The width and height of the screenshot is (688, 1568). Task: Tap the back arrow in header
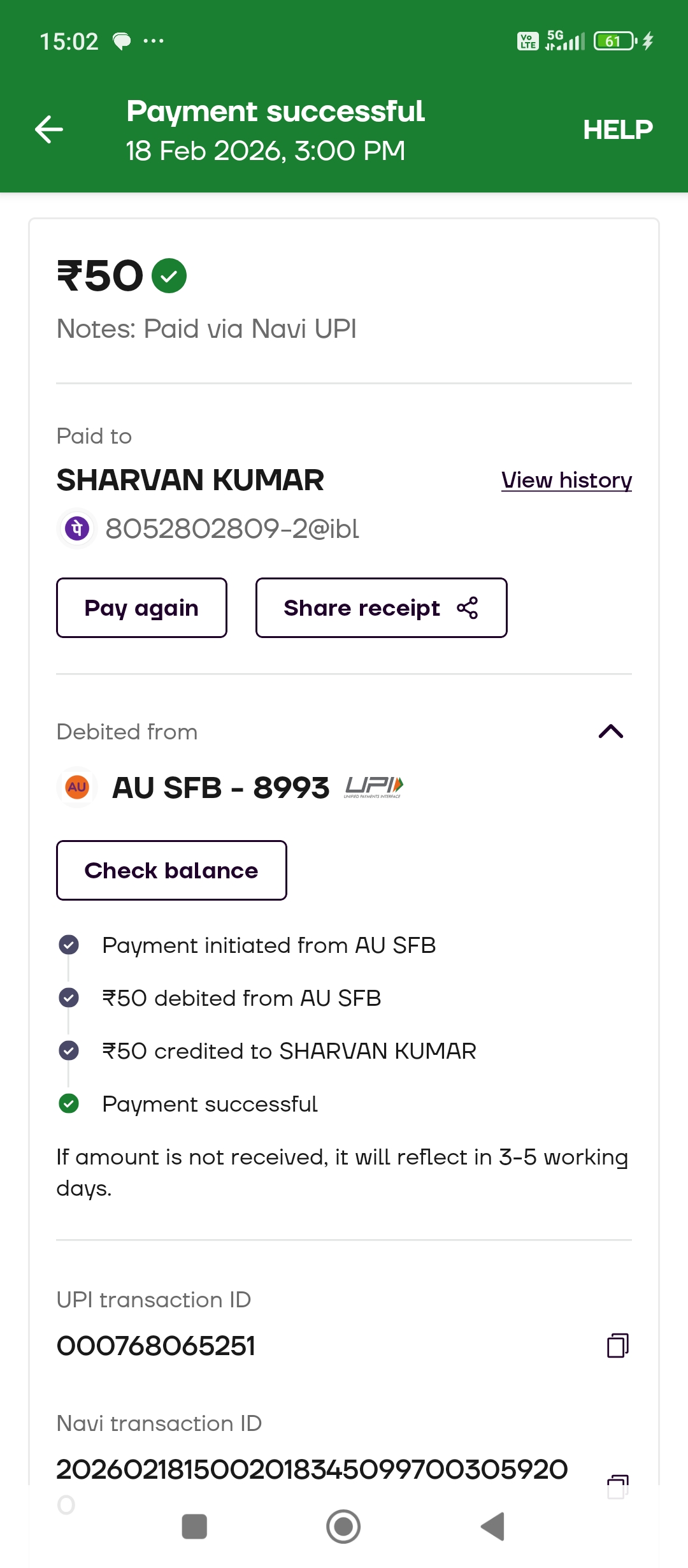(49, 129)
